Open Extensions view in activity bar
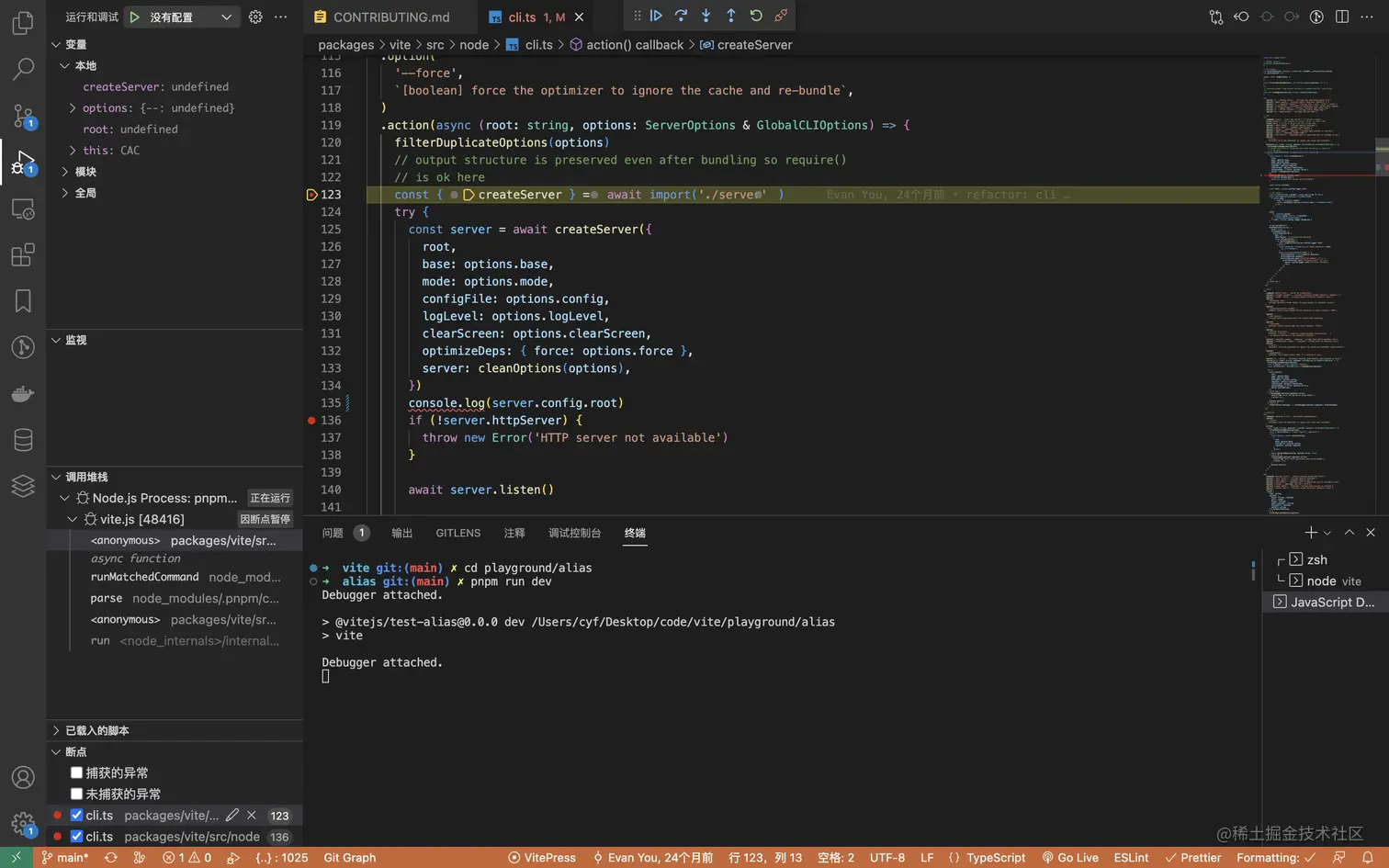1389x868 pixels. pos(23,254)
